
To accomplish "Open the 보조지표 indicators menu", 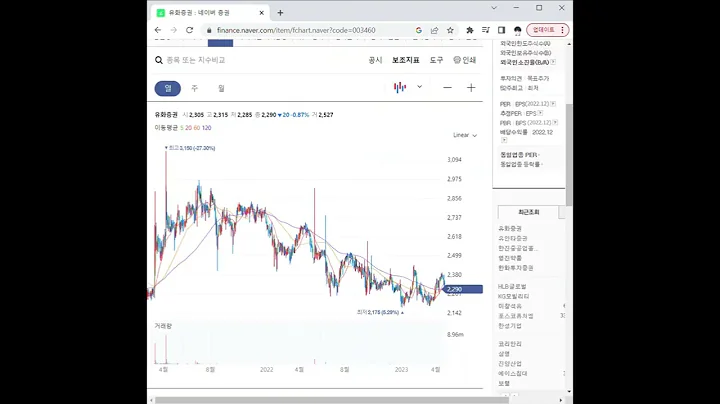I will click(405, 60).
